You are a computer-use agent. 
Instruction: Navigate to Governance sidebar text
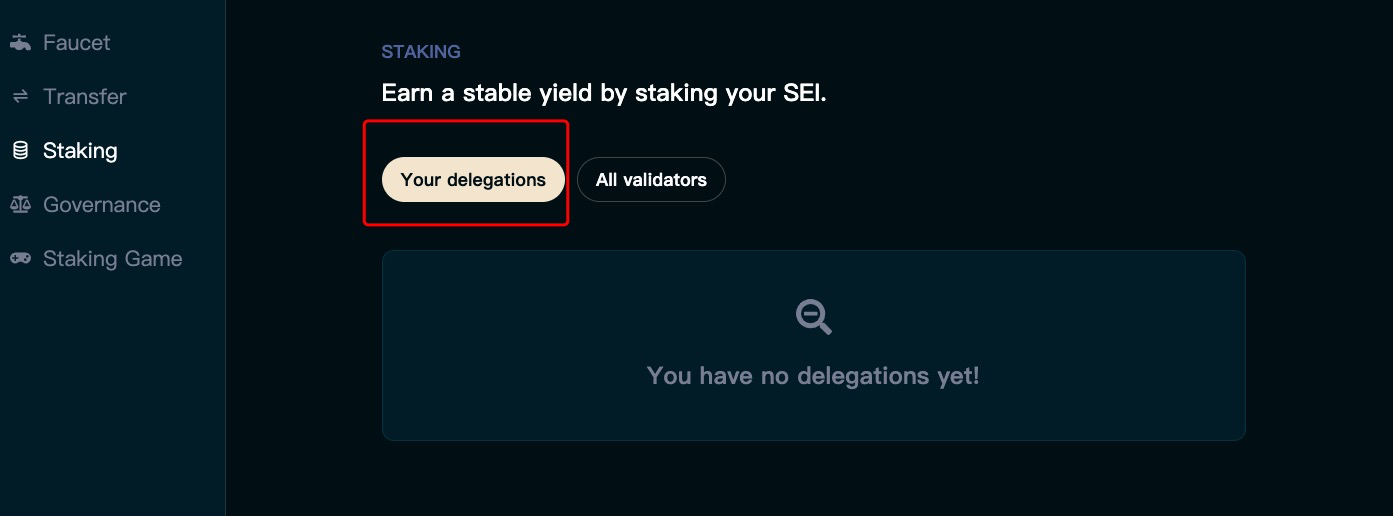[x=101, y=205]
